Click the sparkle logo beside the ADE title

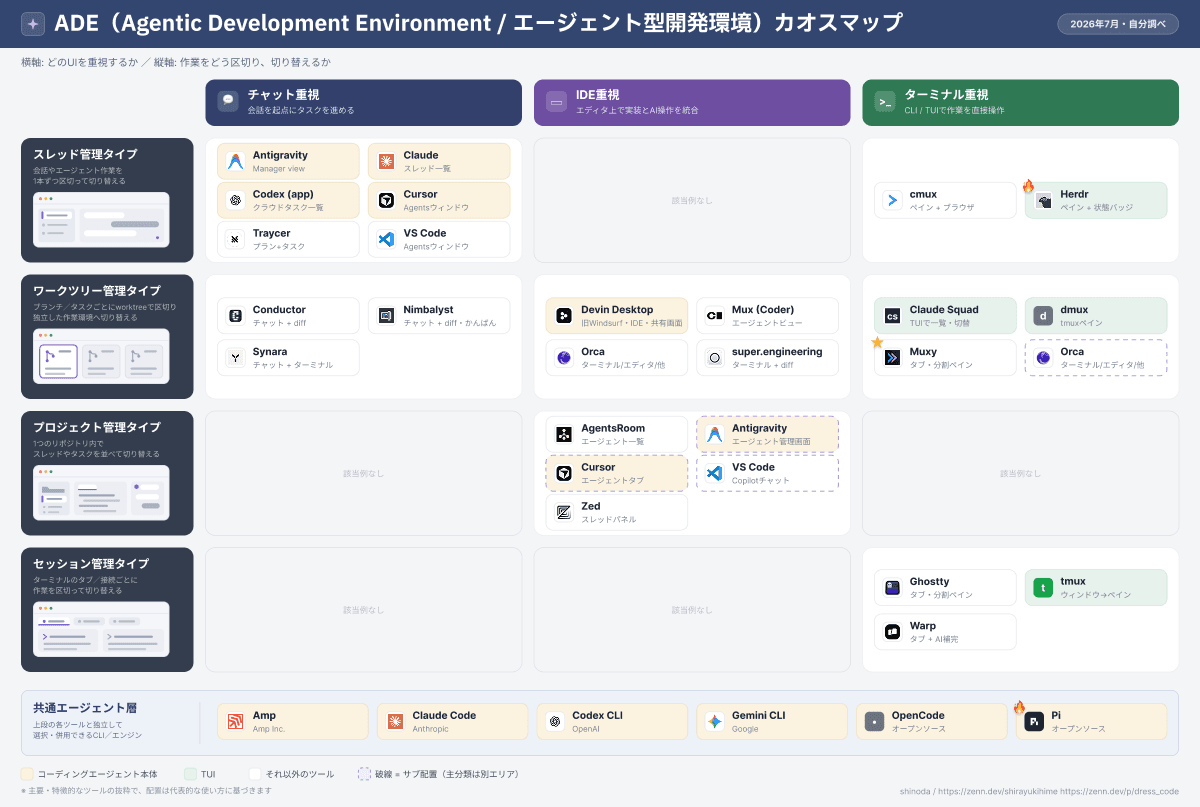point(32,24)
